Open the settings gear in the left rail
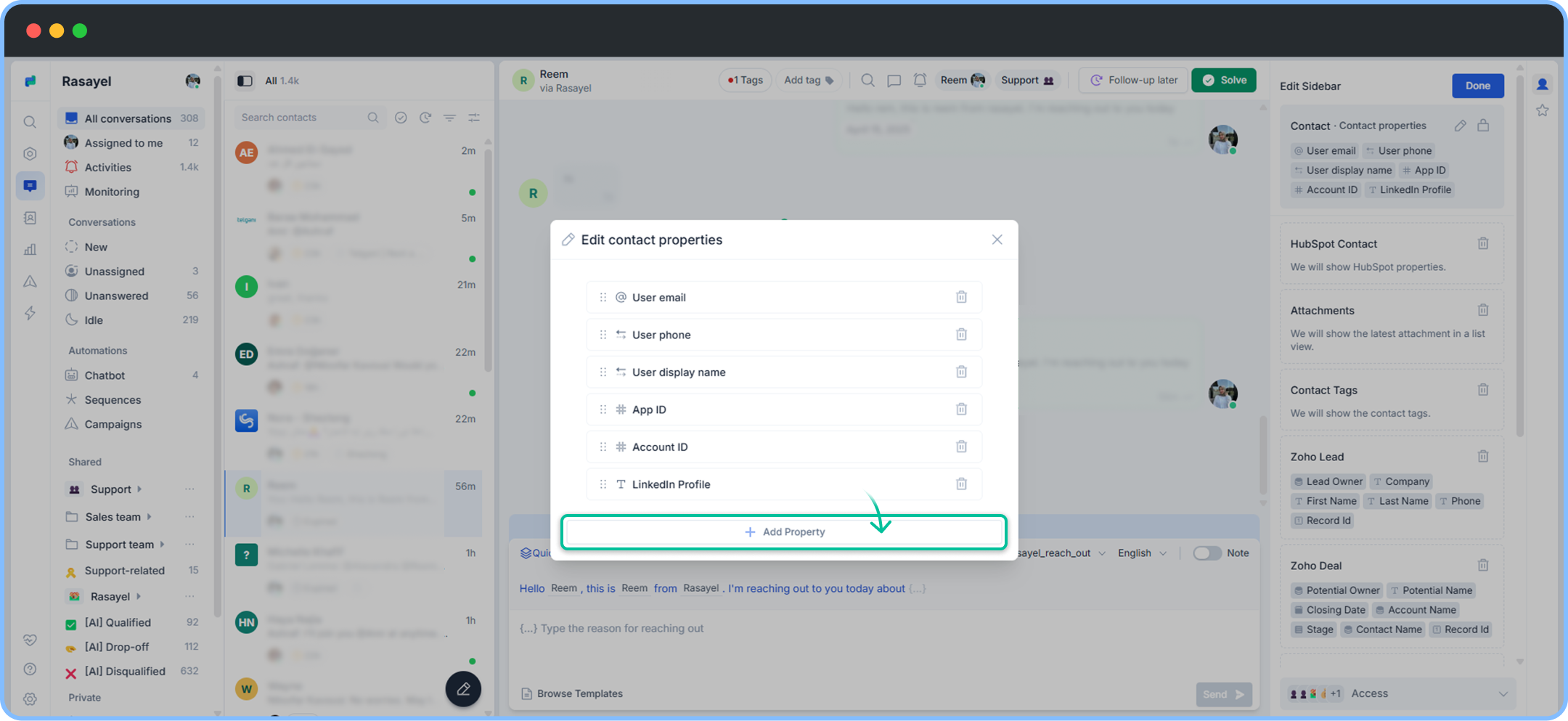Viewport: 1568px width, 721px height. pyautogui.click(x=30, y=699)
